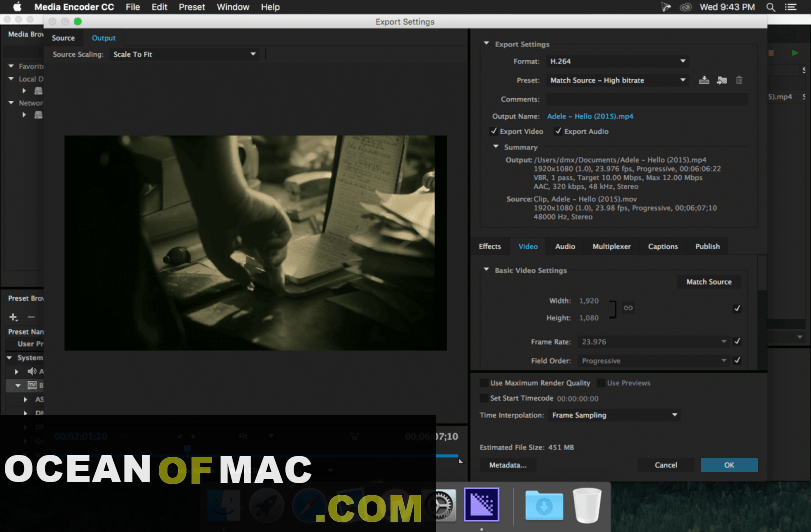Open the Format dropdown showing H.264
811x532 pixels.
coord(617,61)
